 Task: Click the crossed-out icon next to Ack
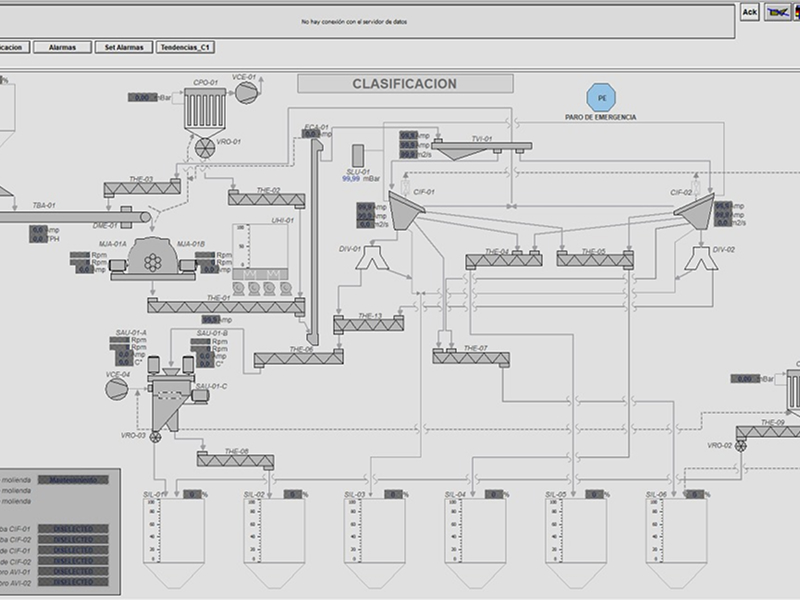point(775,12)
